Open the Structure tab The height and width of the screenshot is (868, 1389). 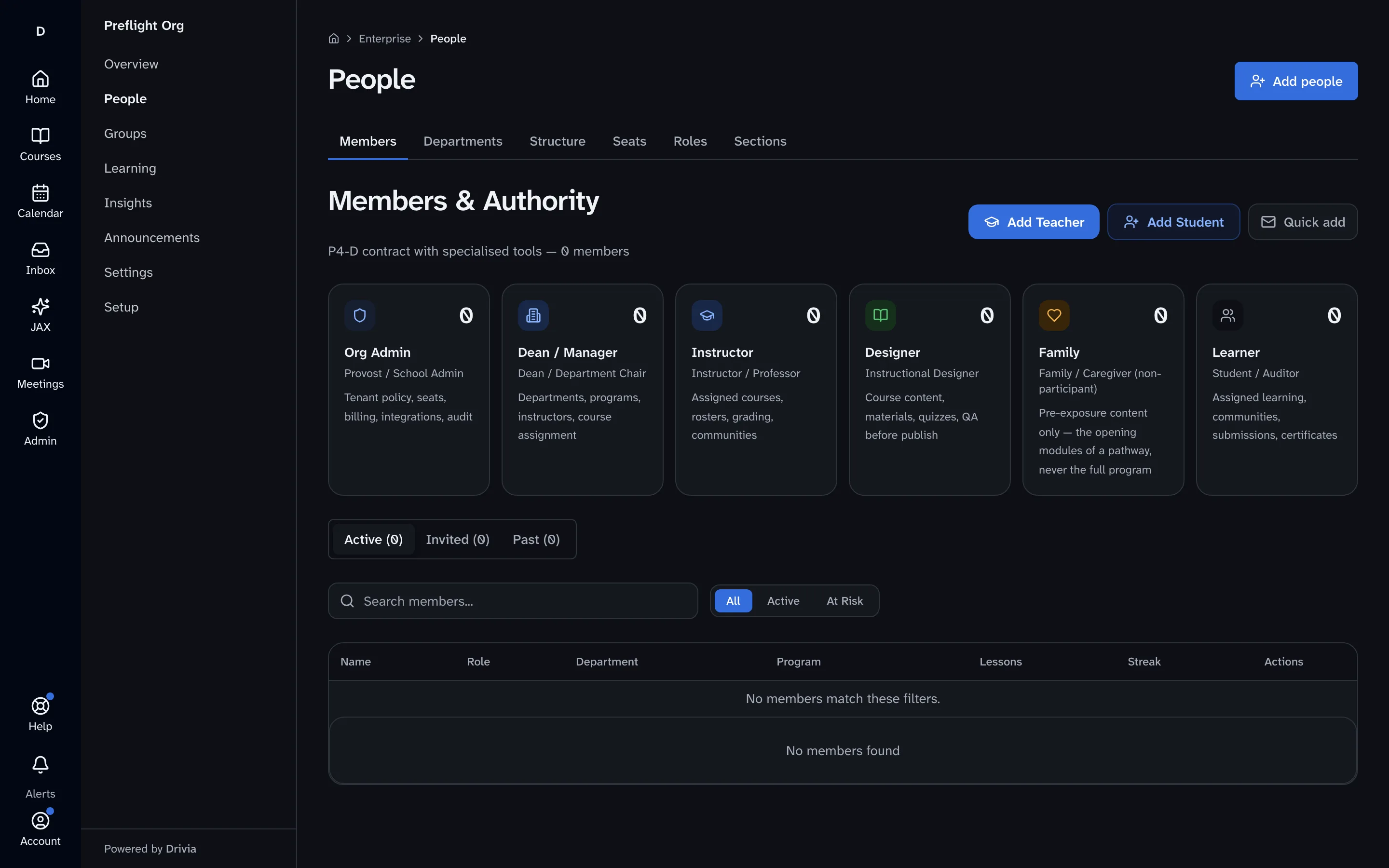click(558, 141)
